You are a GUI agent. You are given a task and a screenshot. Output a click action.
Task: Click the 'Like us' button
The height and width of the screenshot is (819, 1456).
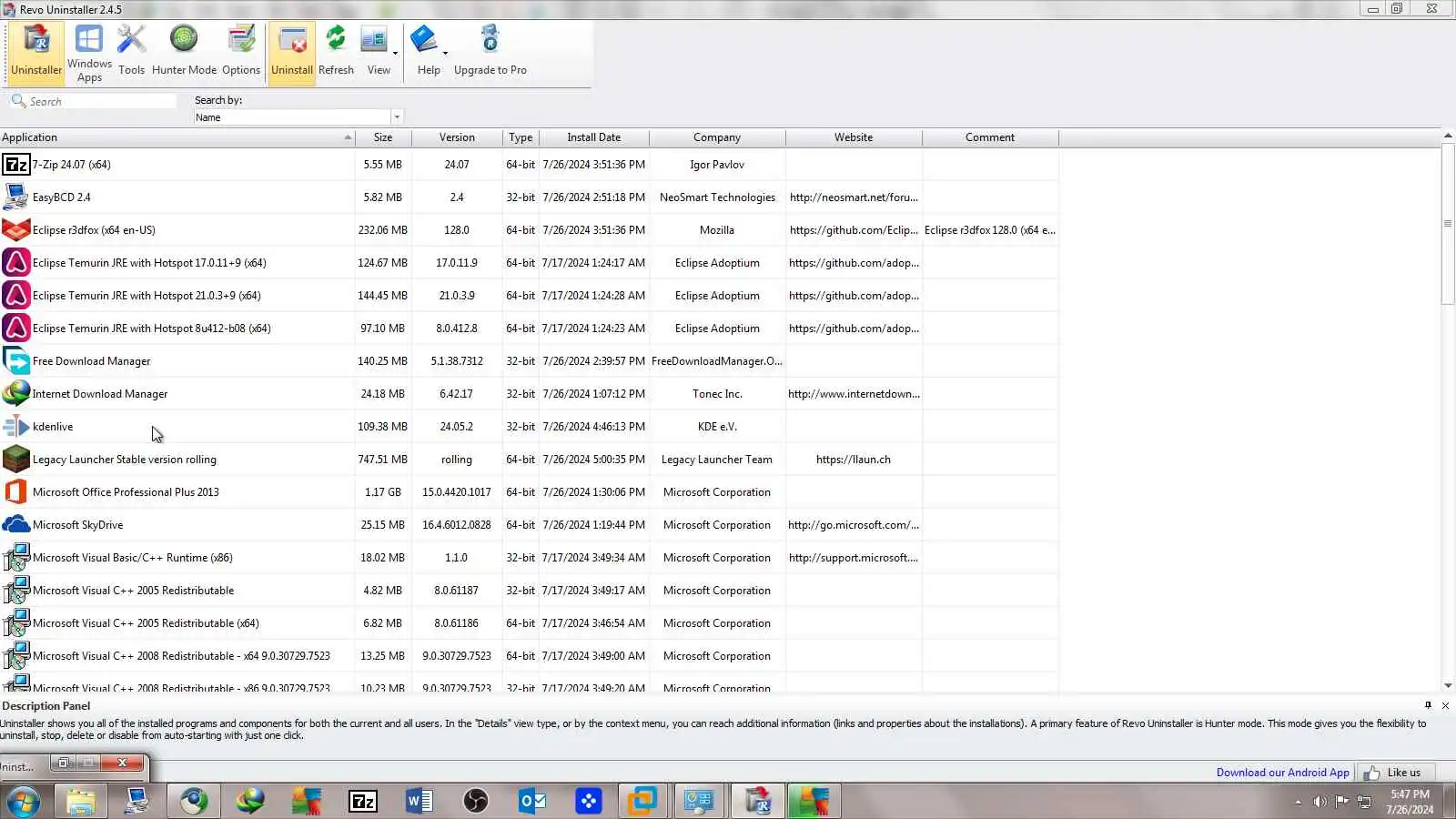pos(1395,773)
